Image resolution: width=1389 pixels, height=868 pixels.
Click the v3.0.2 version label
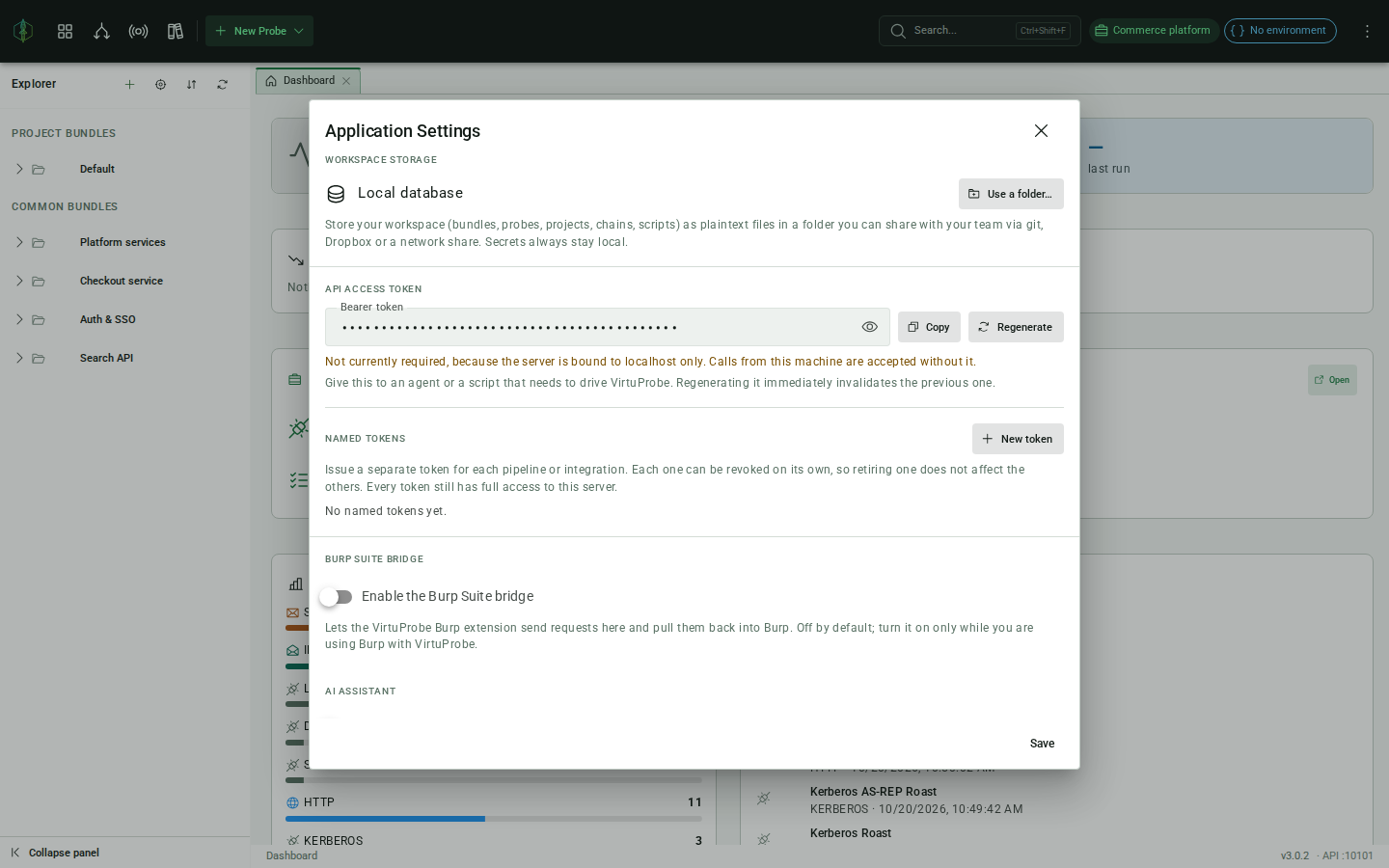(1294, 855)
